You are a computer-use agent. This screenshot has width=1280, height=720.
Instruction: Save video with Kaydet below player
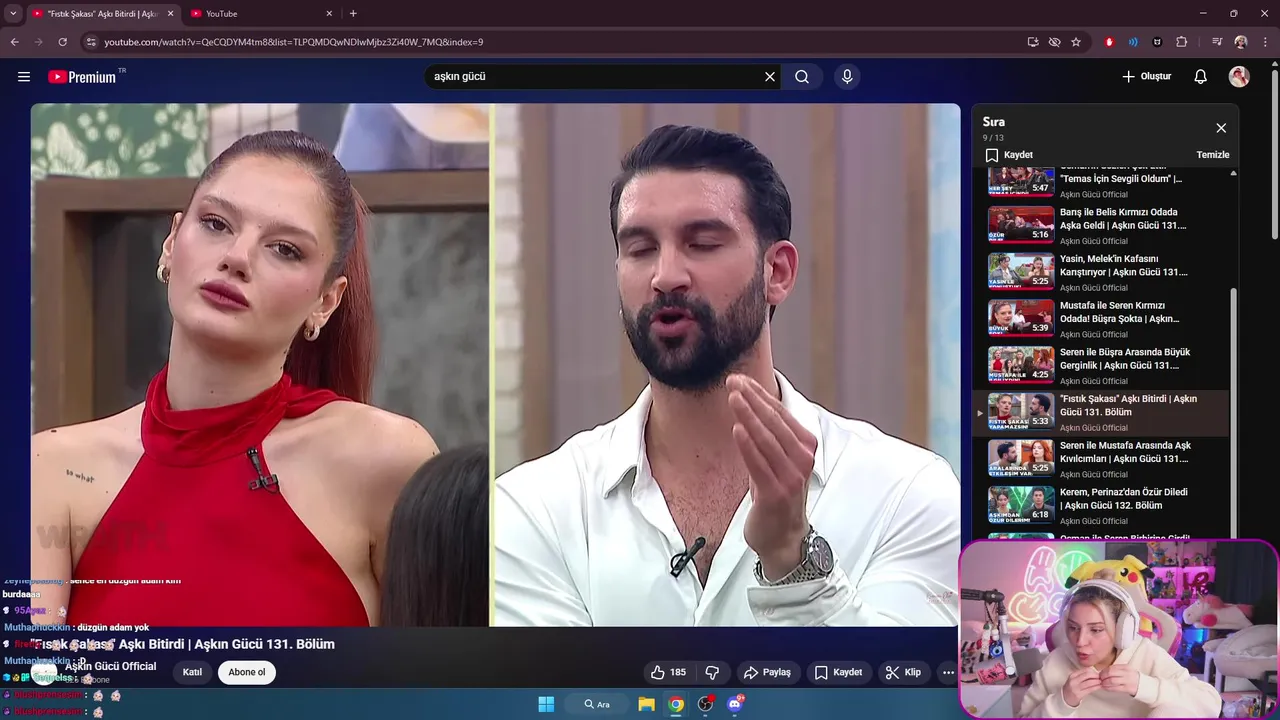pos(838,673)
